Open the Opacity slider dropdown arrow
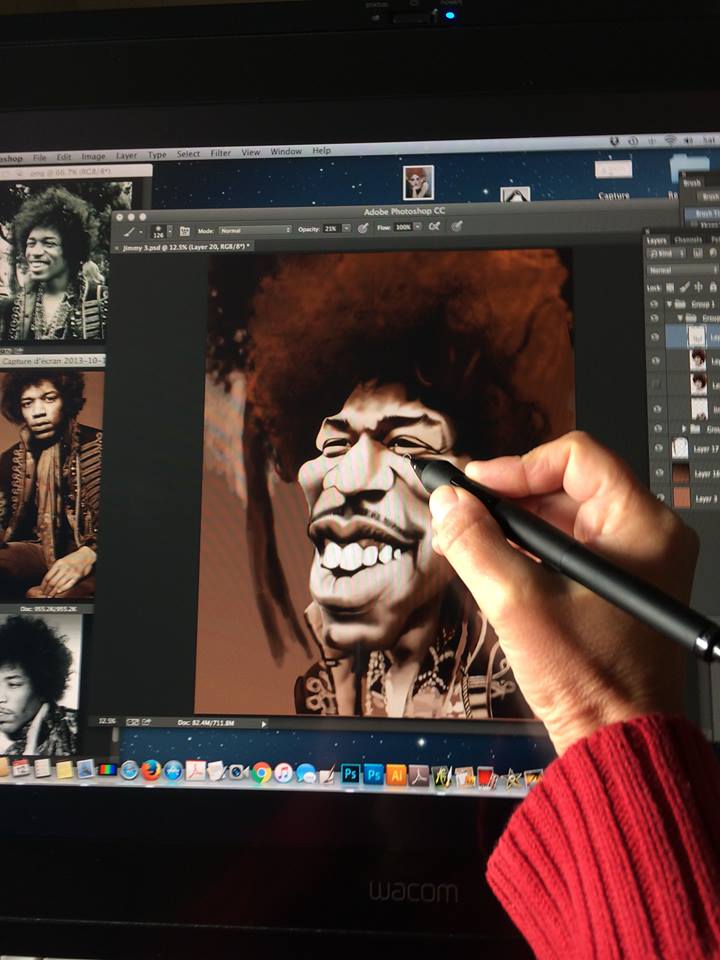The height and width of the screenshot is (960, 720). coord(346,228)
